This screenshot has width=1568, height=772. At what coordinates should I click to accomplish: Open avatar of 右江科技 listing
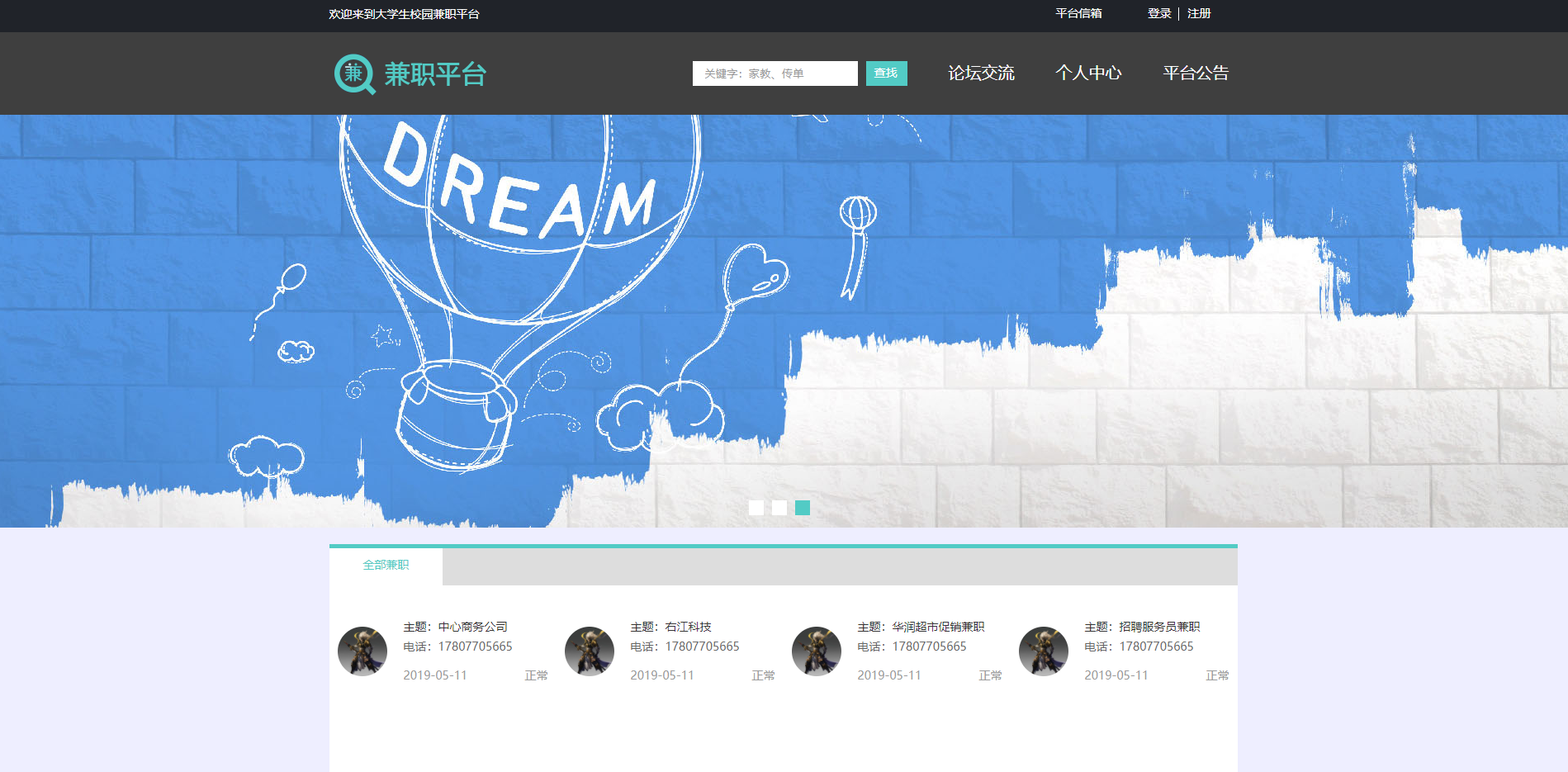tap(590, 651)
